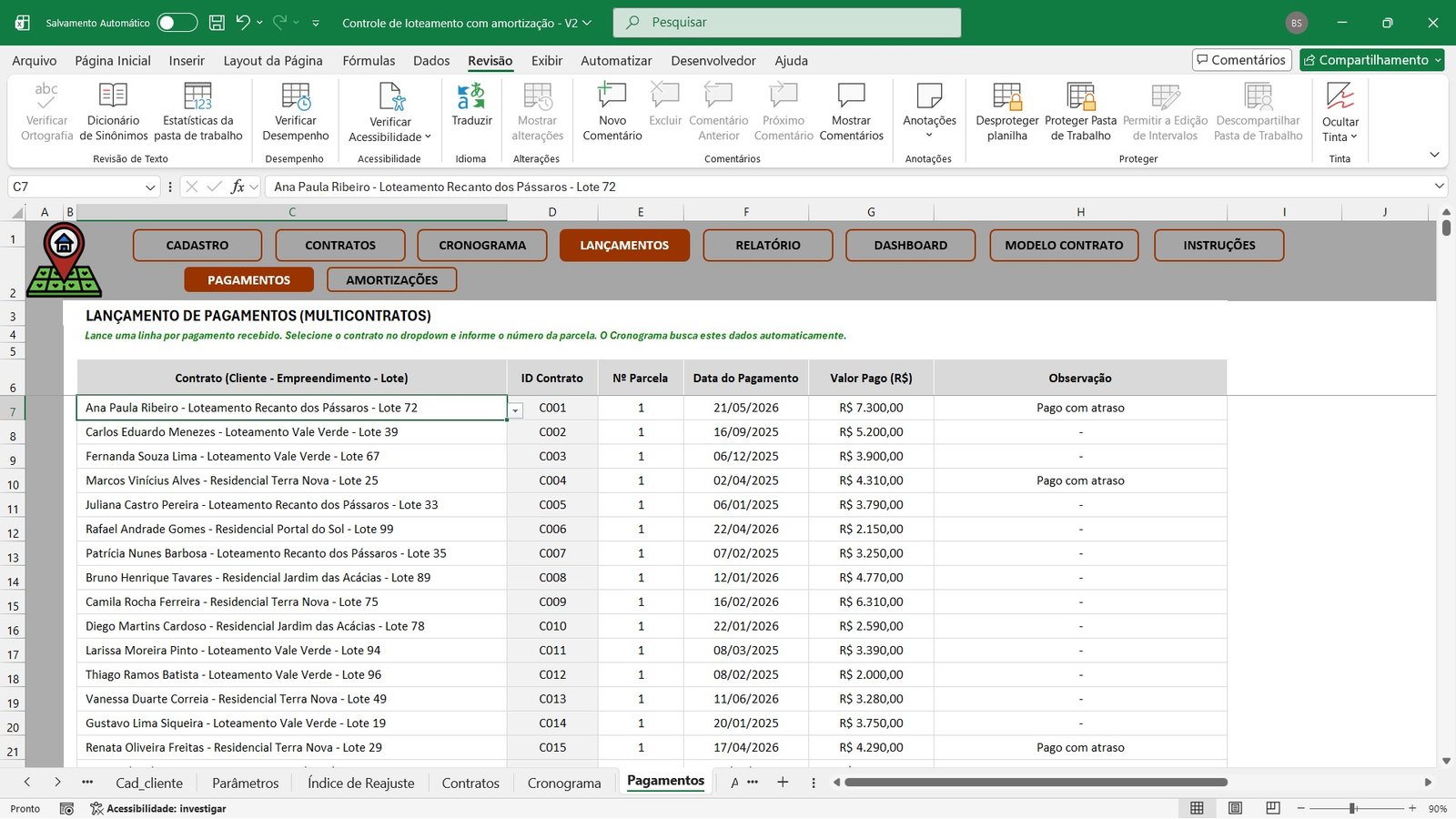Switch to Página Inicial tab

(x=113, y=60)
